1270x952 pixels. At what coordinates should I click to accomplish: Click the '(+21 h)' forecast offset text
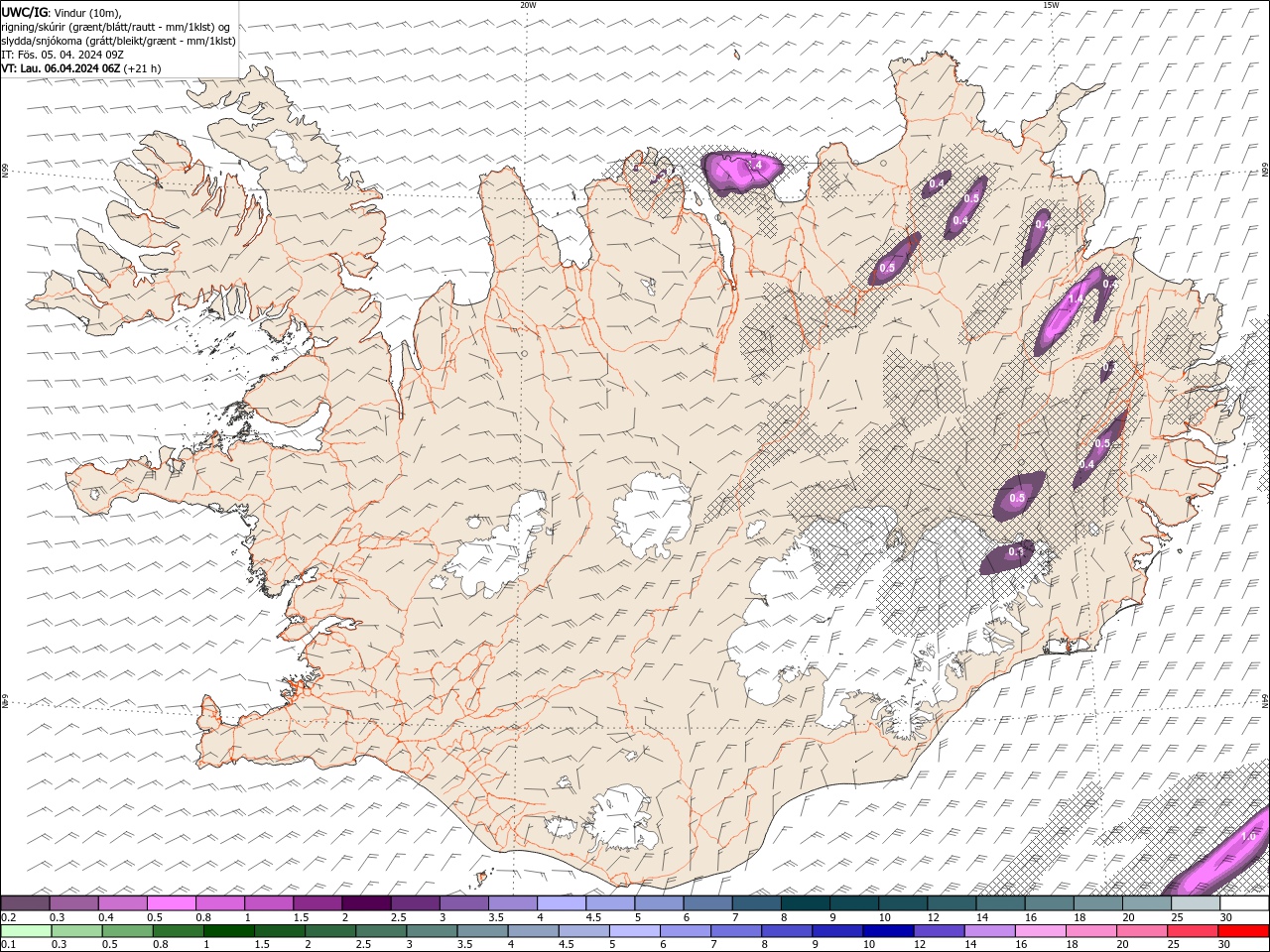point(142,68)
